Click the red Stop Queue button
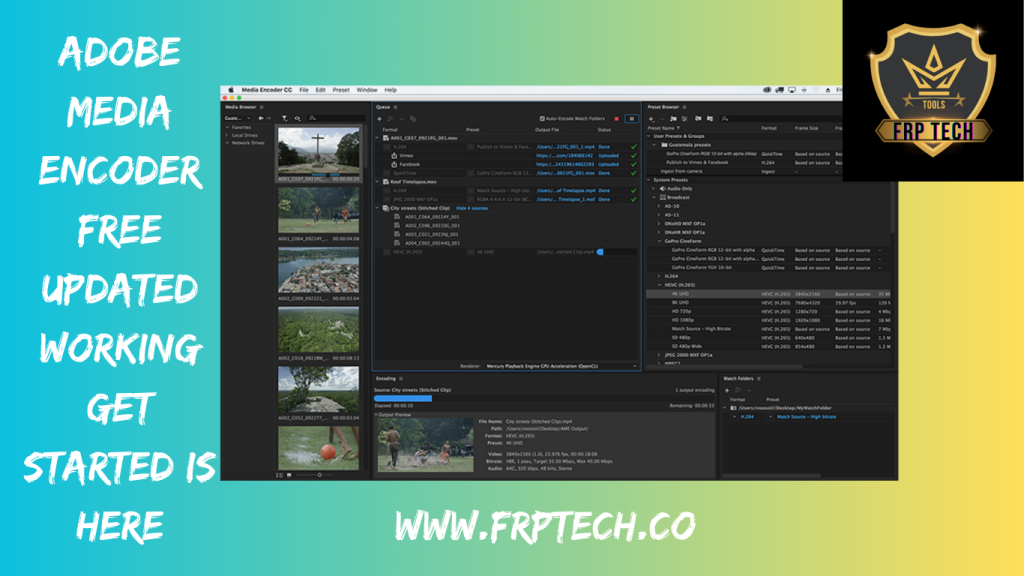 point(617,118)
